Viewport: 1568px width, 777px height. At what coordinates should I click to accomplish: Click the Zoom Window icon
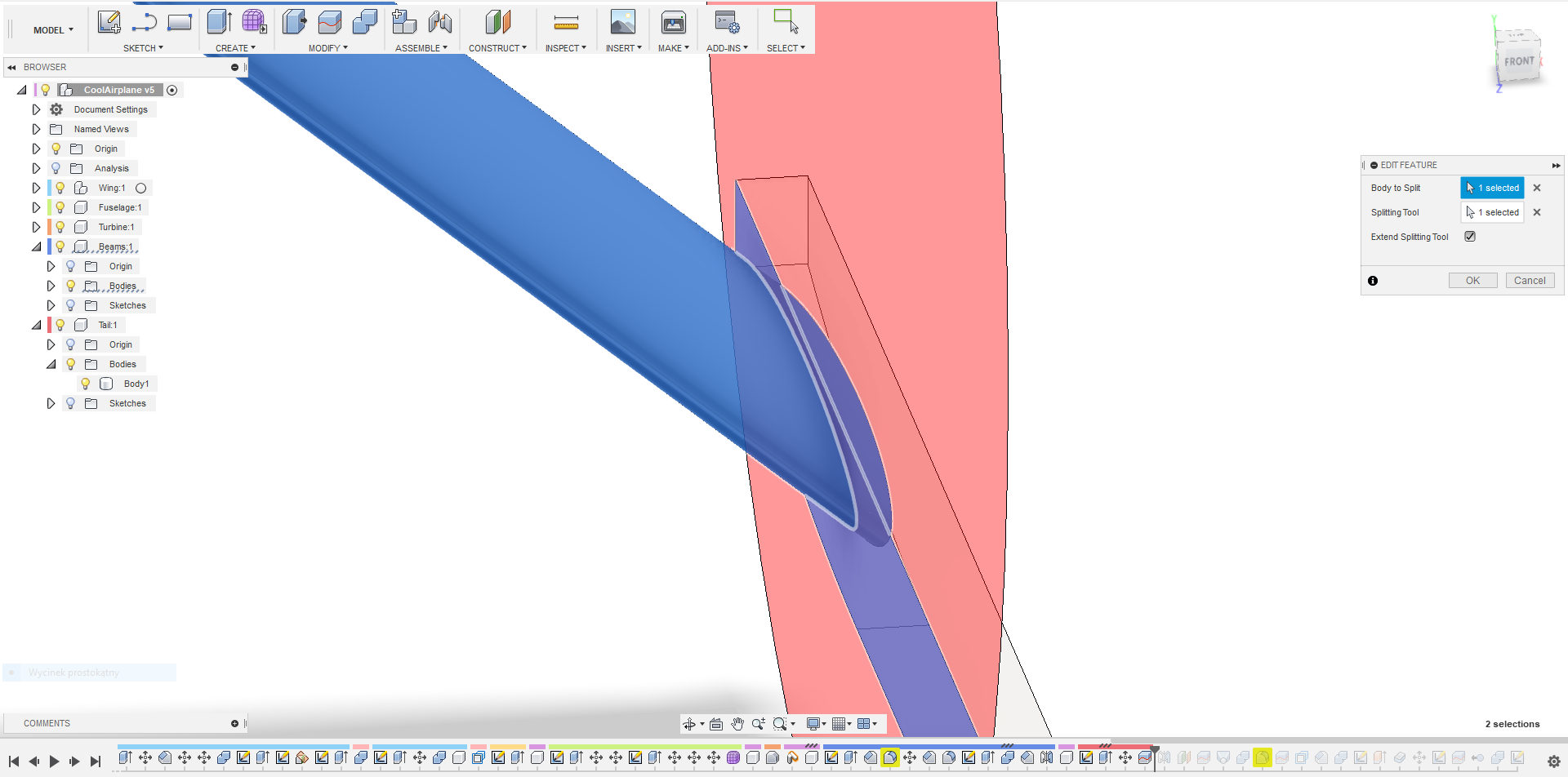[x=780, y=724]
